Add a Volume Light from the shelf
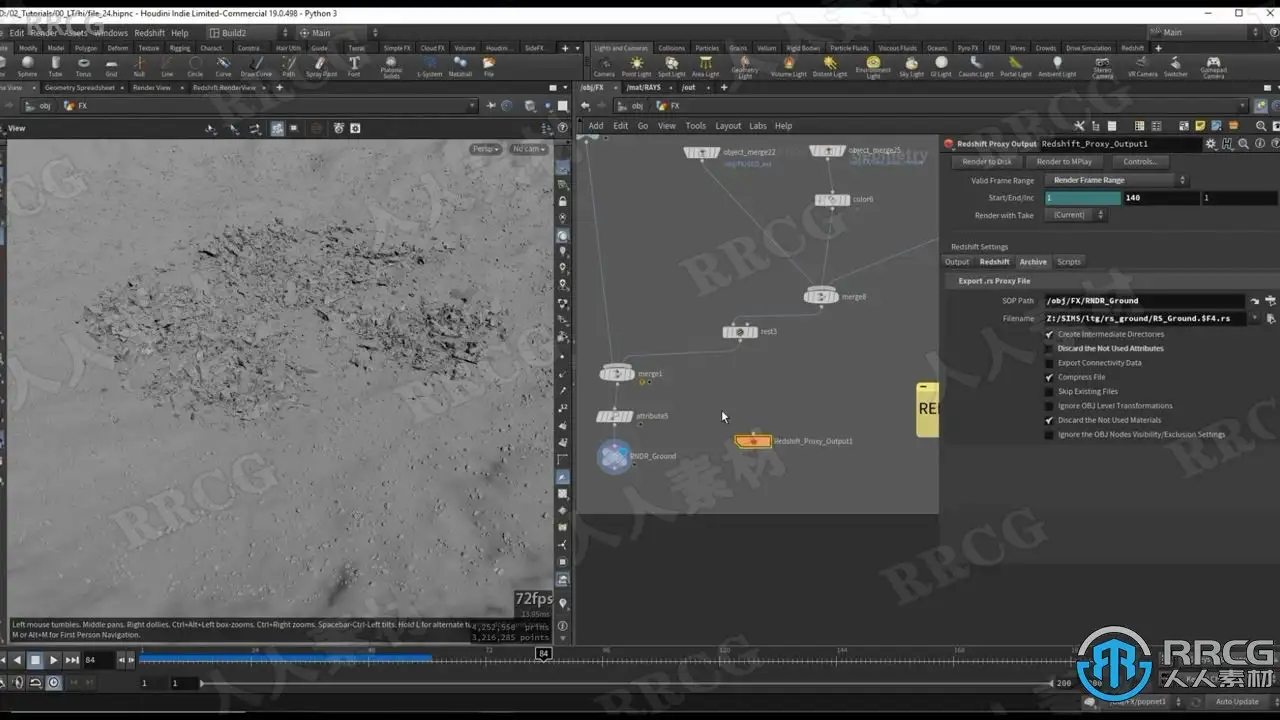1280x720 pixels. tap(788, 66)
